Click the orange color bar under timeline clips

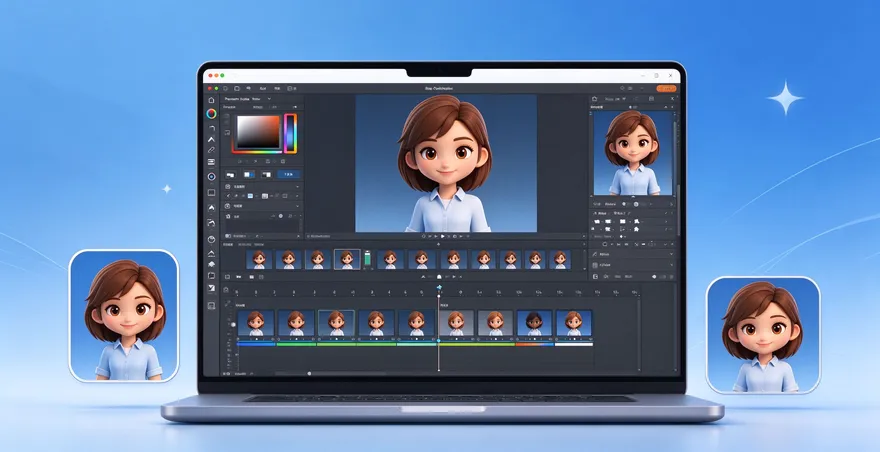coord(534,344)
